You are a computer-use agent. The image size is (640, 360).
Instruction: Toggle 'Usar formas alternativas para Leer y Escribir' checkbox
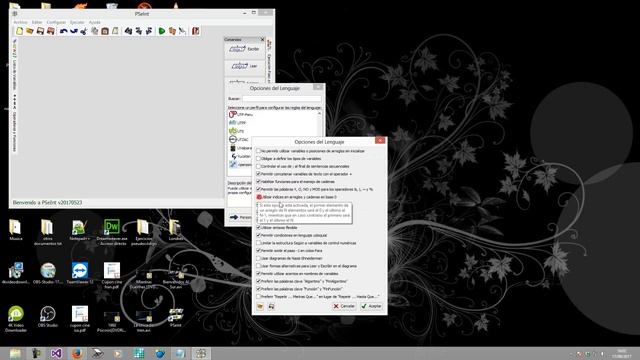click(258, 266)
